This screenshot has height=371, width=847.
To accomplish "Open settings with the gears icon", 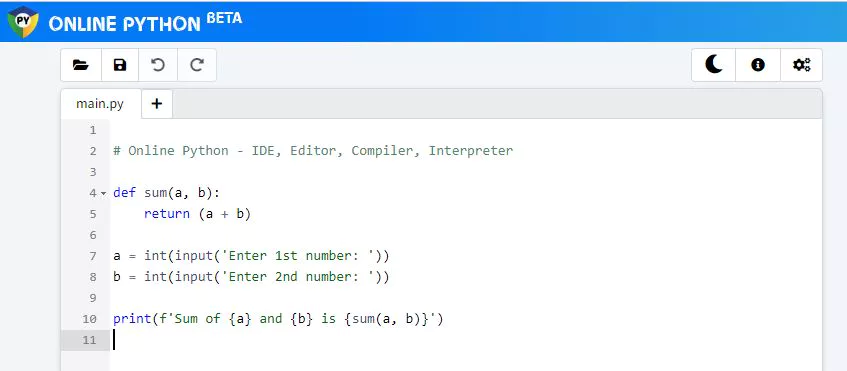I will [x=802, y=65].
